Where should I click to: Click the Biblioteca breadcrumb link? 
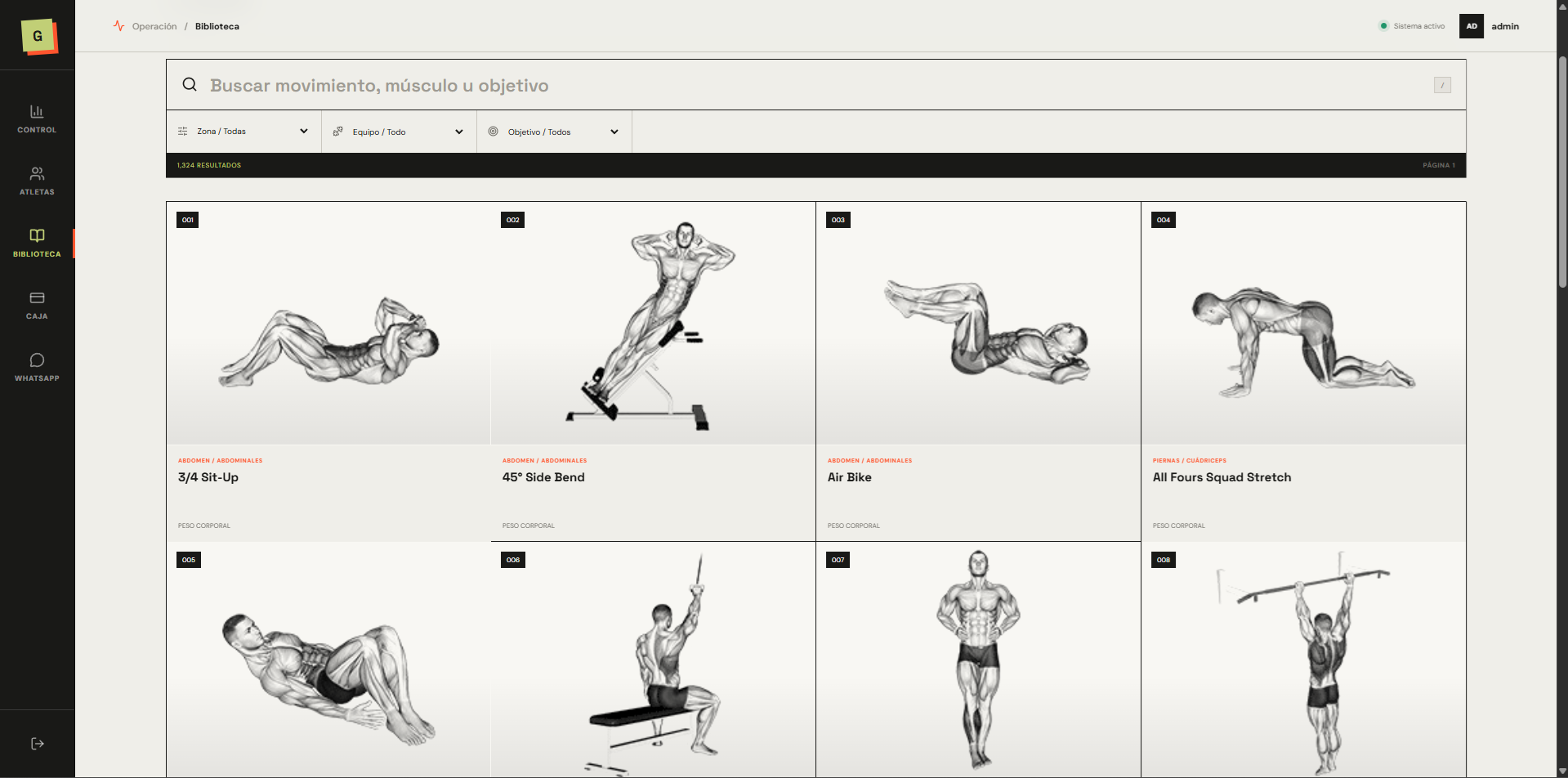pos(217,26)
